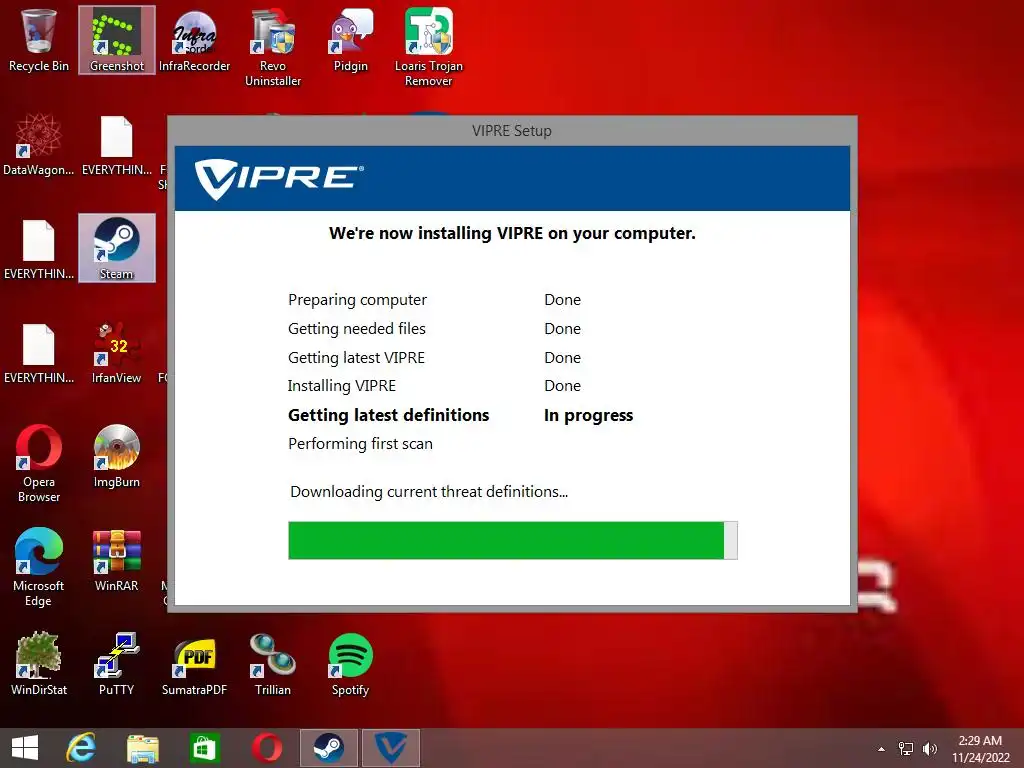Screen dimensions: 1024x768
Task: Click the 'Getting latest VIPRE' step text
Action: (356, 357)
